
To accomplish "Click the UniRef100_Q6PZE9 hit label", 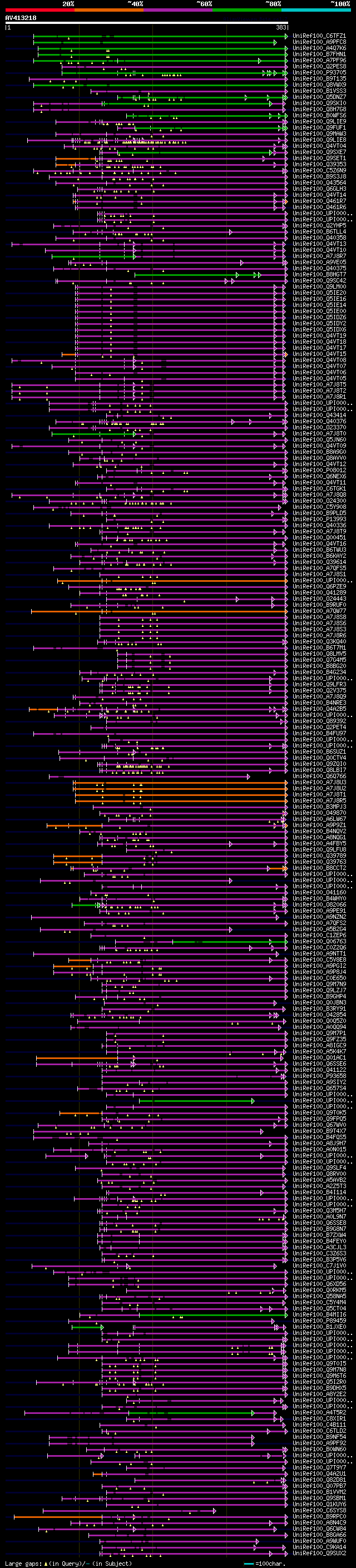I will click(x=319, y=586).
